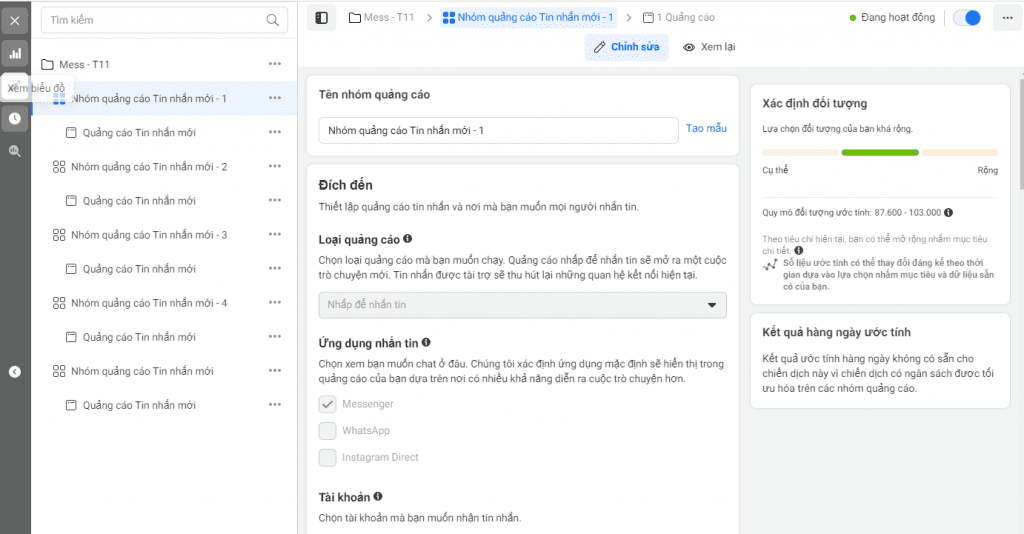Open options for ad under group 4
Image resolution: width=1024 pixels, height=534 pixels.
(x=275, y=336)
